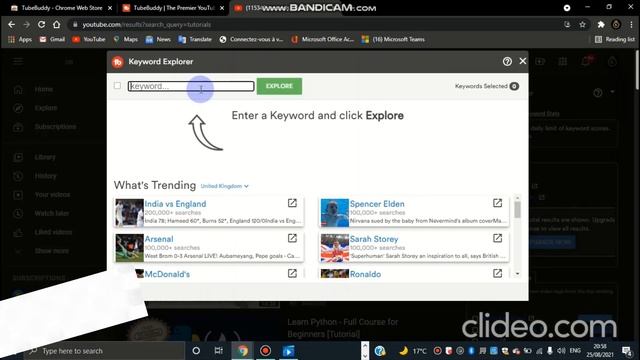Open taskbar notification center icon
The image size is (640, 360).
[x=626, y=351]
